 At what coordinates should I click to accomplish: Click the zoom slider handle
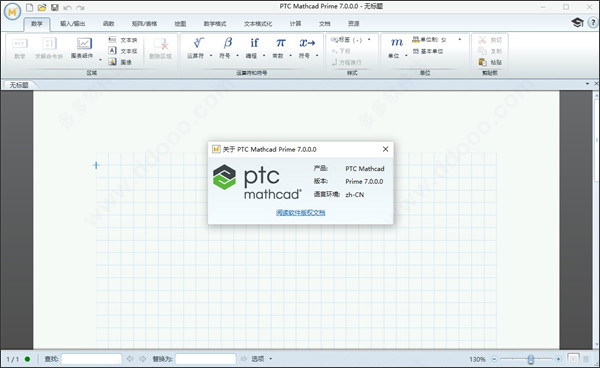pos(531,359)
